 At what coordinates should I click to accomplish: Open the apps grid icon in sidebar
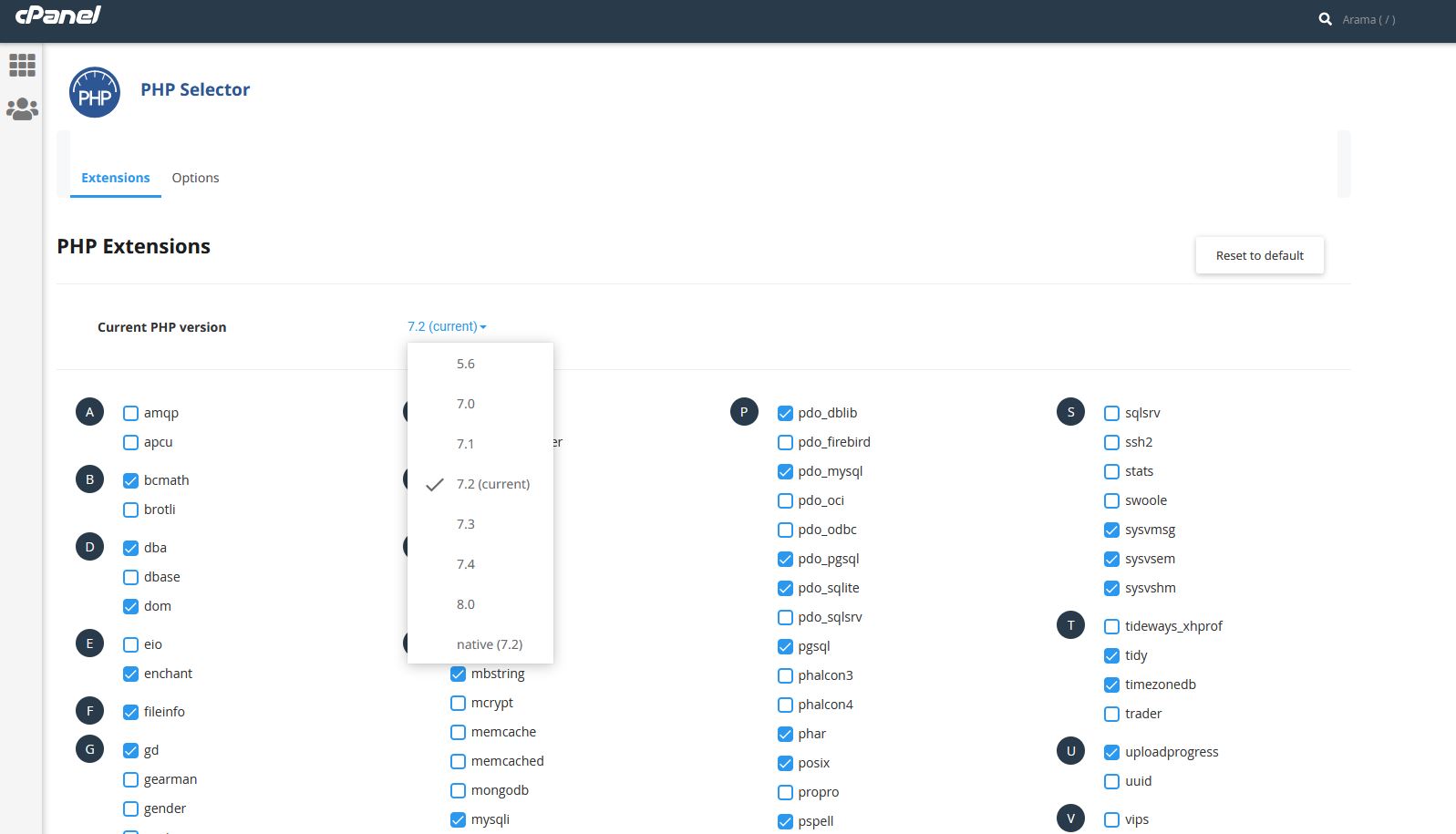[22, 65]
